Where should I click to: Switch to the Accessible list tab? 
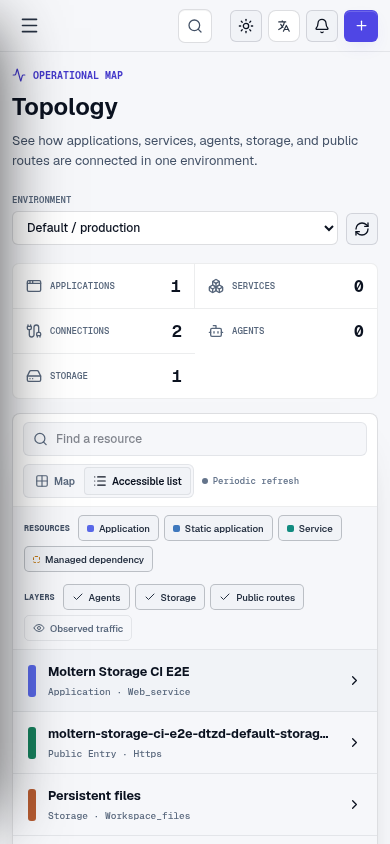point(137,481)
